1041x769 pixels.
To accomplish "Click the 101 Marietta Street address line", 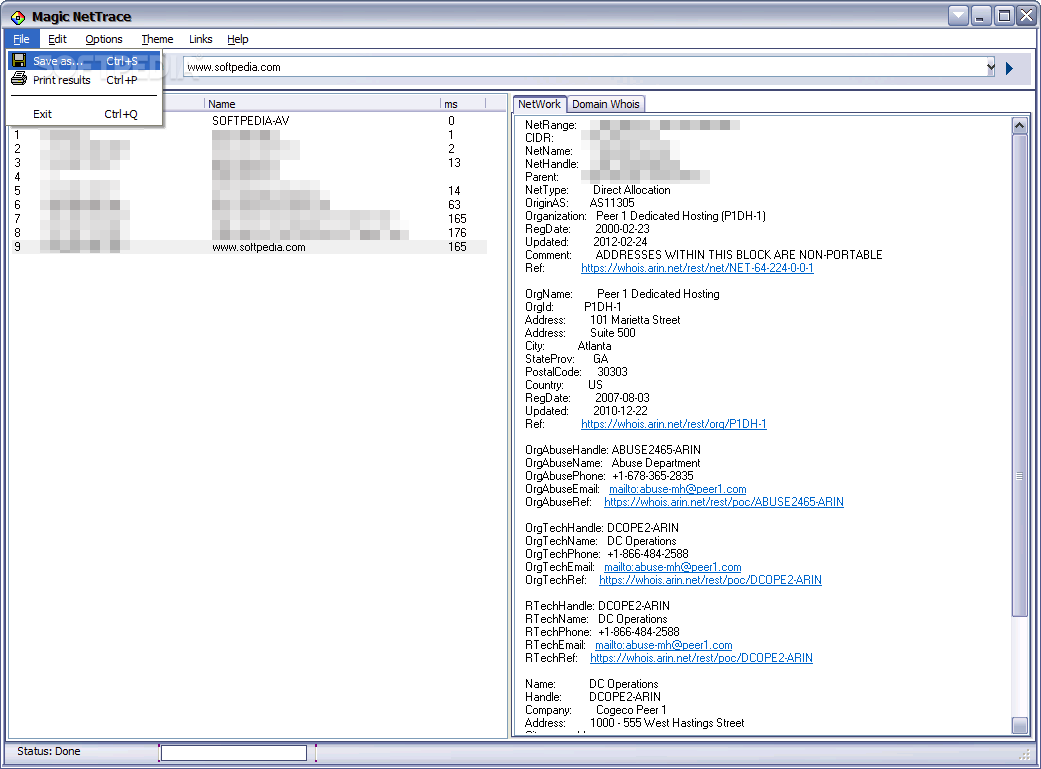I will 635,319.
